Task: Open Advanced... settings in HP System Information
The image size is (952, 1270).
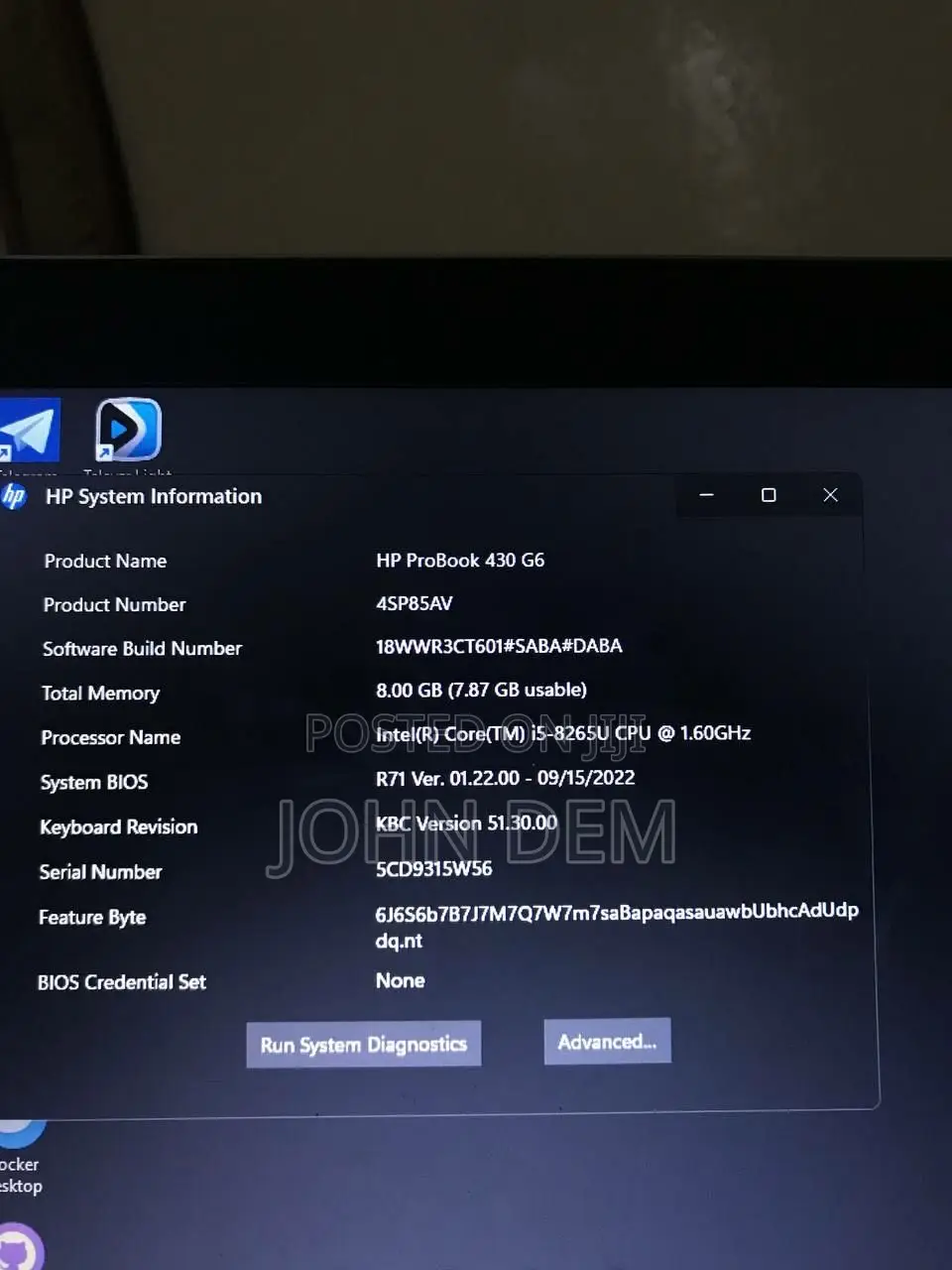Action: (607, 1042)
